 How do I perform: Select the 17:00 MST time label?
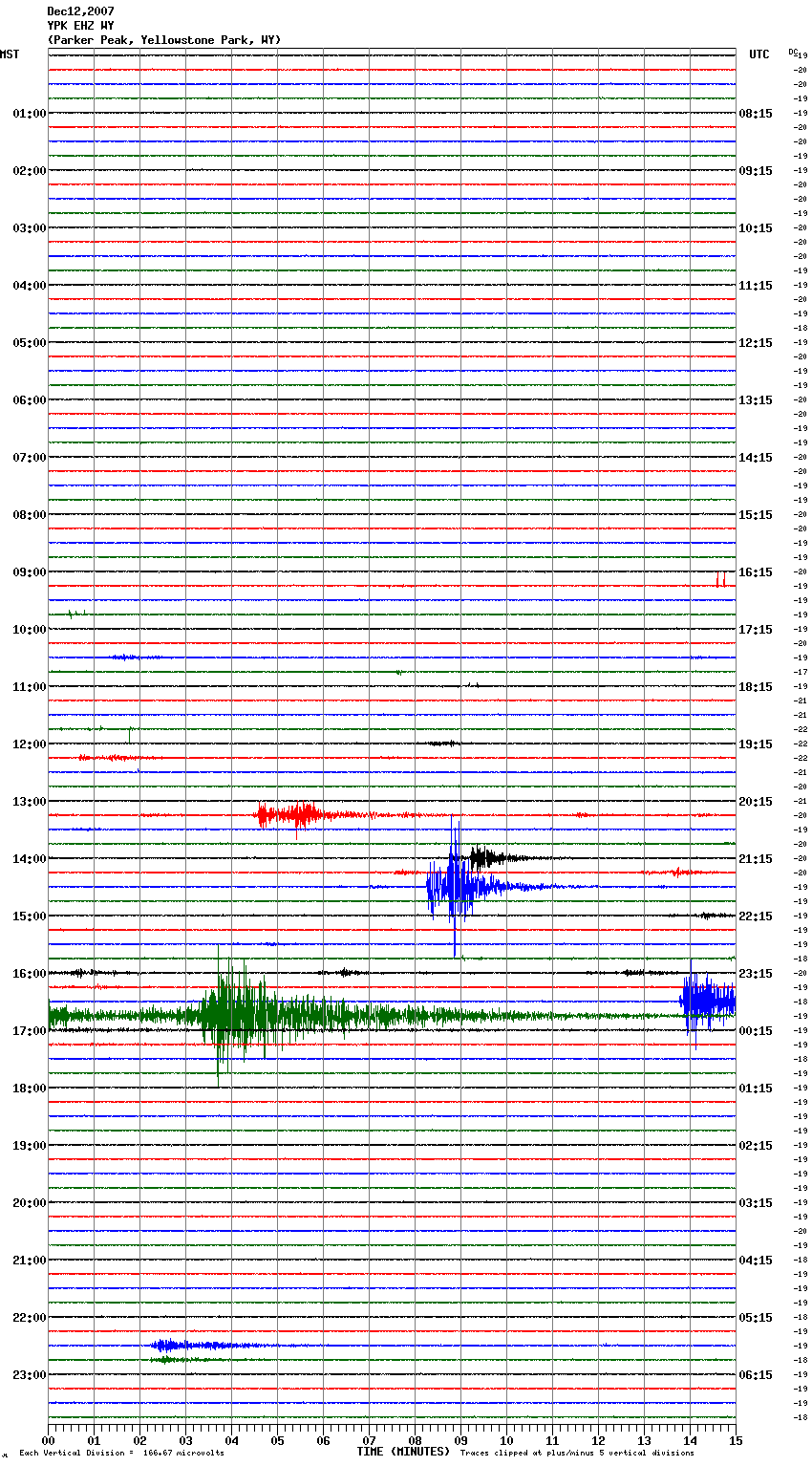click(29, 1031)
